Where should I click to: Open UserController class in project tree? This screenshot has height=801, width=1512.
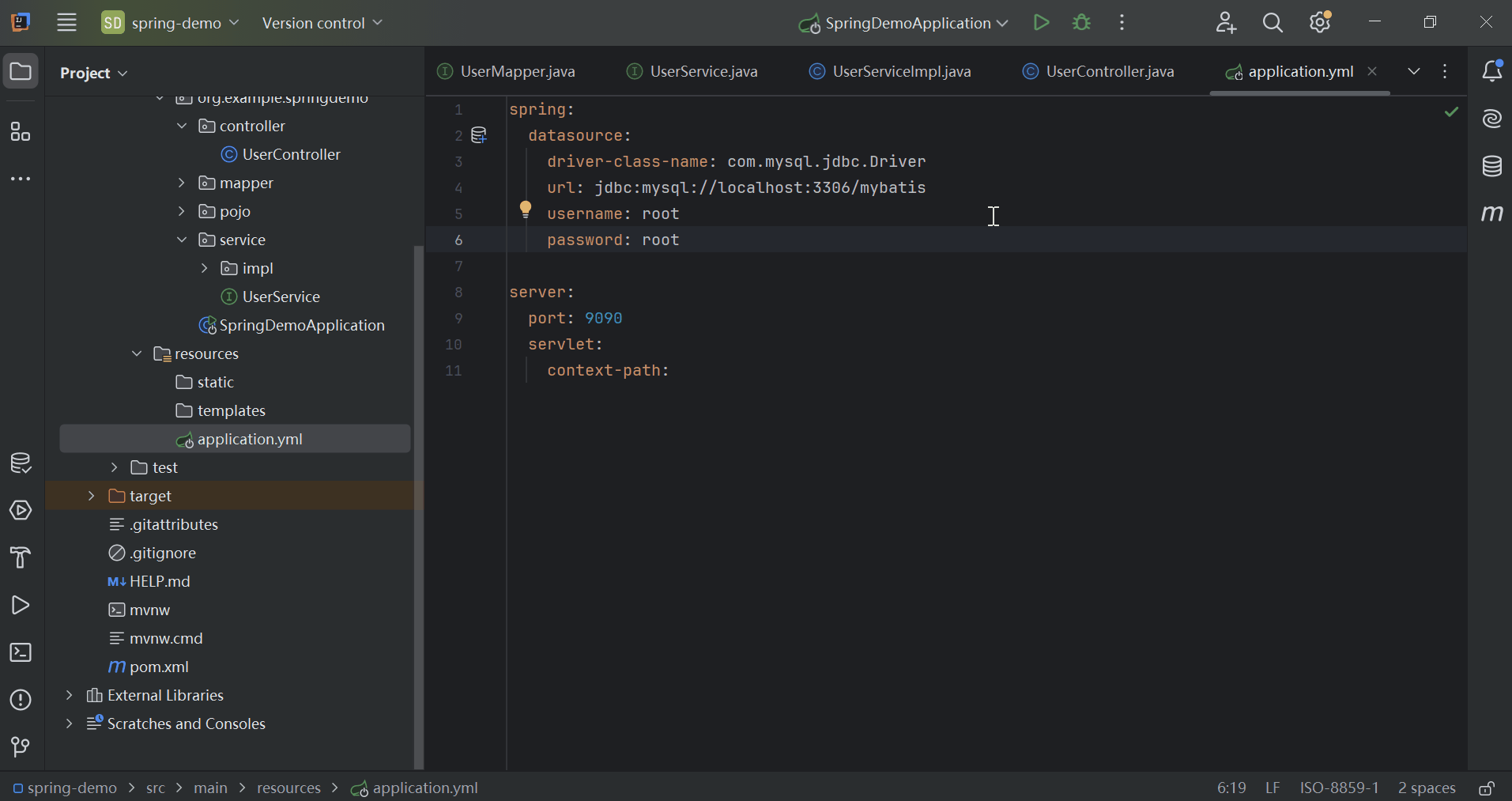[x=281, y=154]
